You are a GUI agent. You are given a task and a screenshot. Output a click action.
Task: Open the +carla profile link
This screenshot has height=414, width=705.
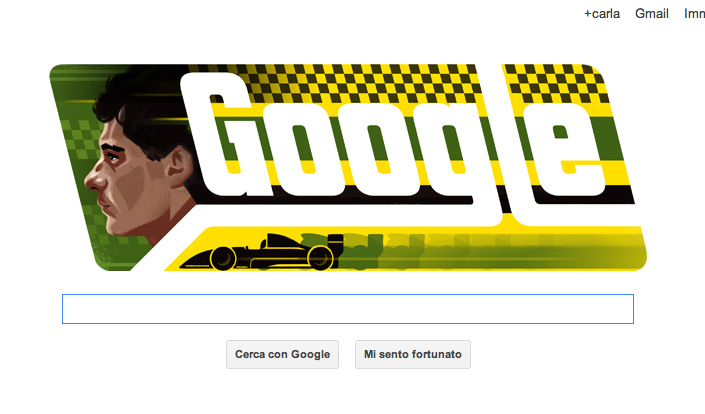[602, 14]
